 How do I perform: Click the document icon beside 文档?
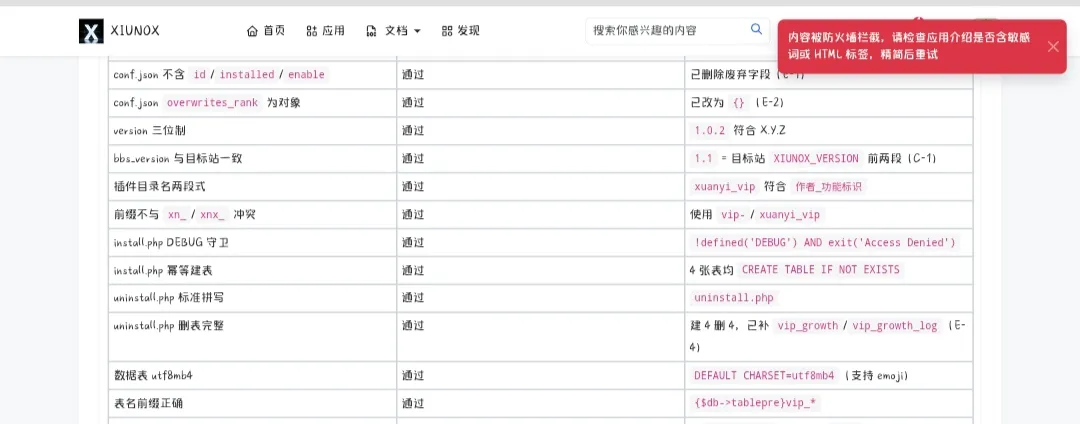pos(372,31)
